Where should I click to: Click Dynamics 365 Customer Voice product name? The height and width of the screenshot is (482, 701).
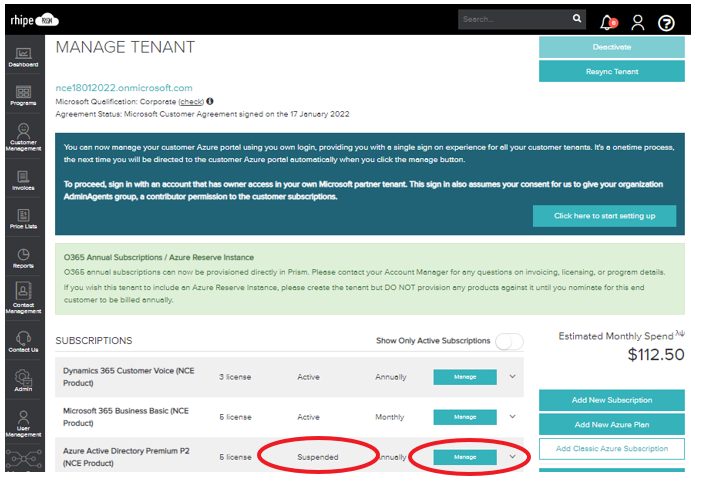(129, 377)
